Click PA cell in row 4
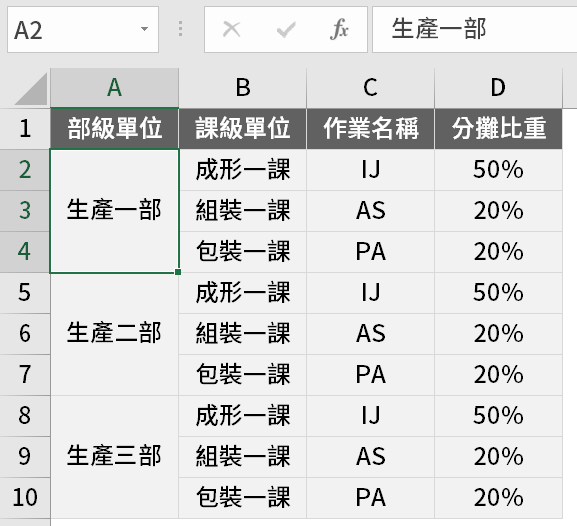This screenshot has height=526, width=577. (370, 252)
